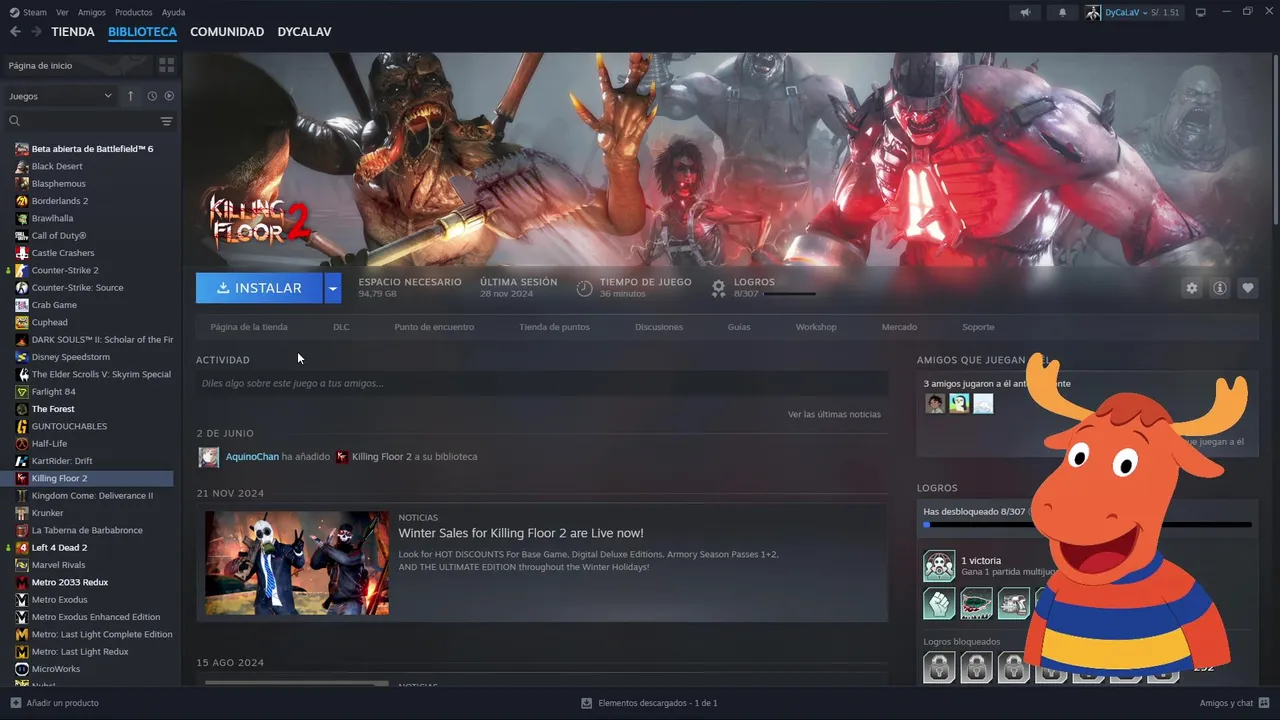Open the advanced filter options icon
The image size is (1280, 720).
[x=167, y=121]
